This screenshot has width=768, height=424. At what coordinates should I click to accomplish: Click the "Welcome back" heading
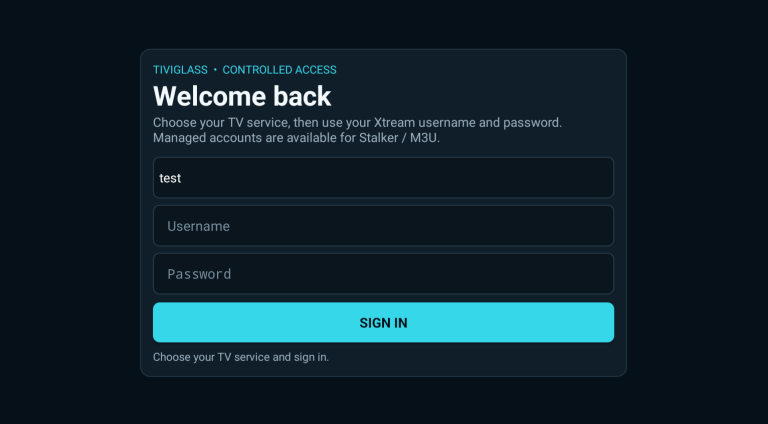[242, 96]
